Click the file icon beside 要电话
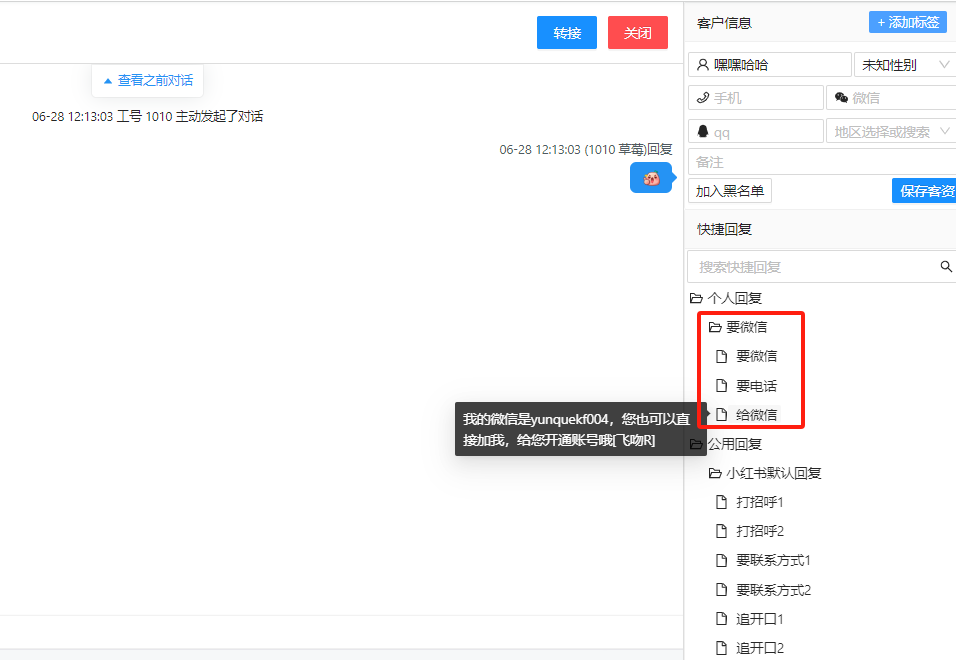 tap(721, 386)
